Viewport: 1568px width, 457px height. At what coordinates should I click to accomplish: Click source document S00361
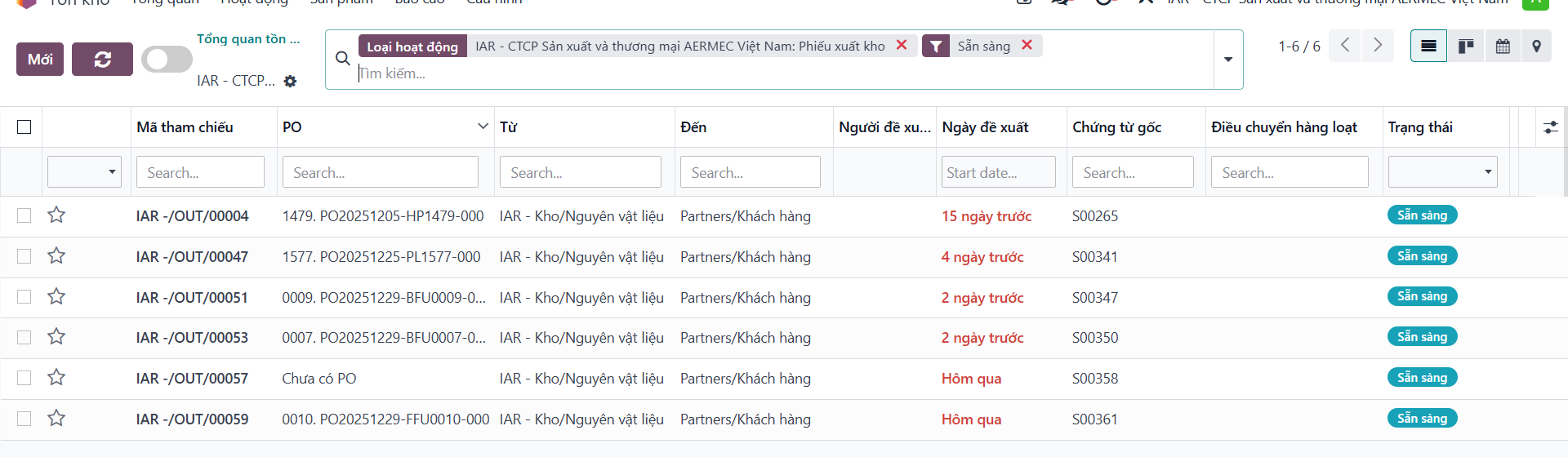[x=1095, y=419]
